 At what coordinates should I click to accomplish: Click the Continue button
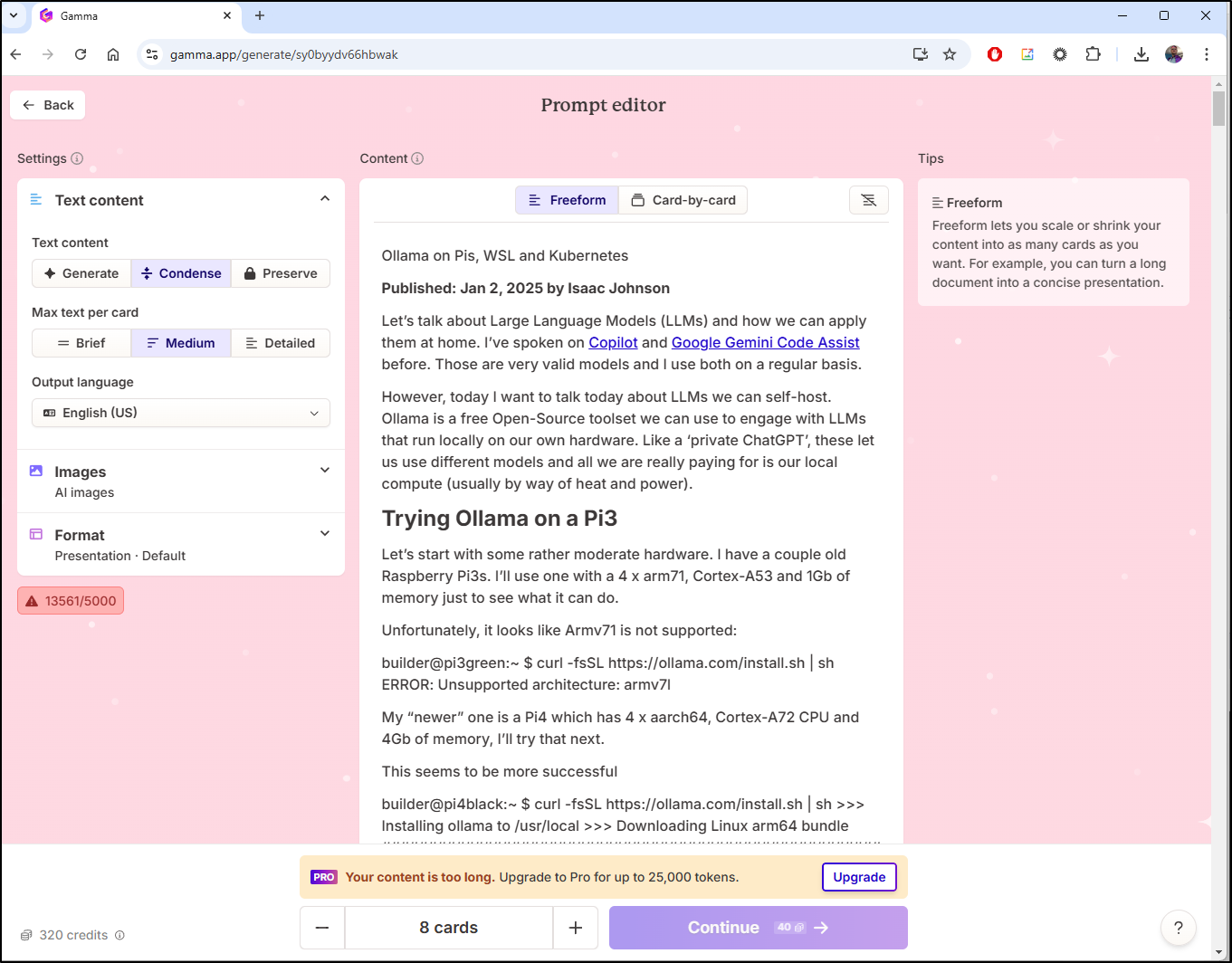pos(759,928)
